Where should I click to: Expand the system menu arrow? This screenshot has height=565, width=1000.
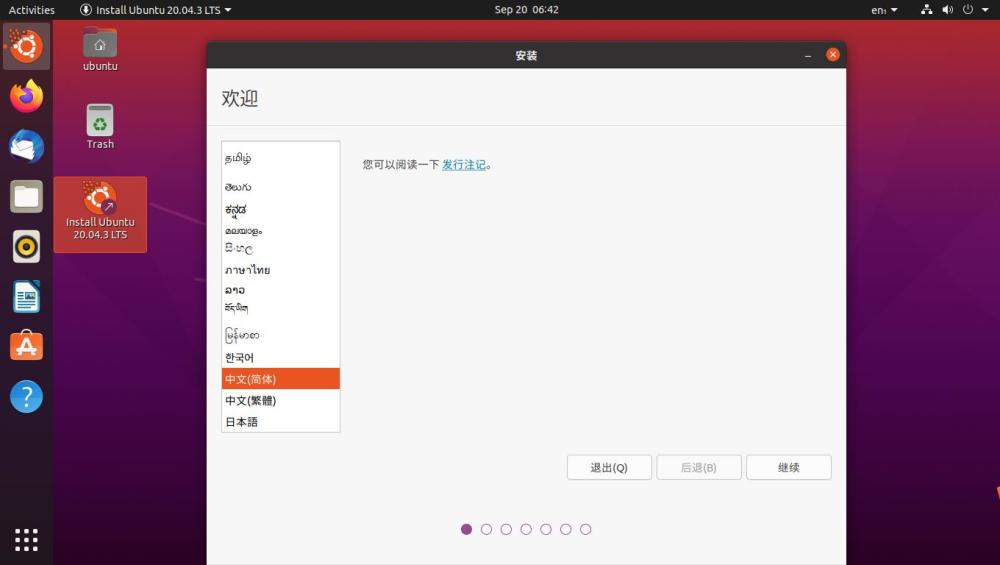click(985, 10)
